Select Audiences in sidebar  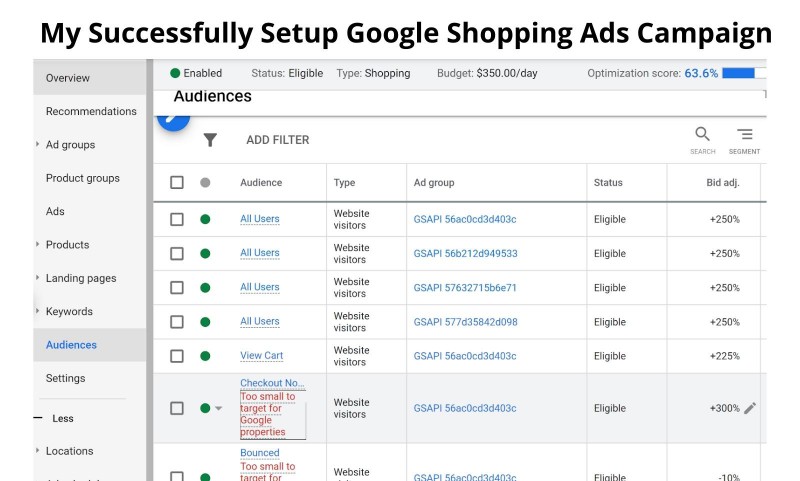click(x=71, y=345)
